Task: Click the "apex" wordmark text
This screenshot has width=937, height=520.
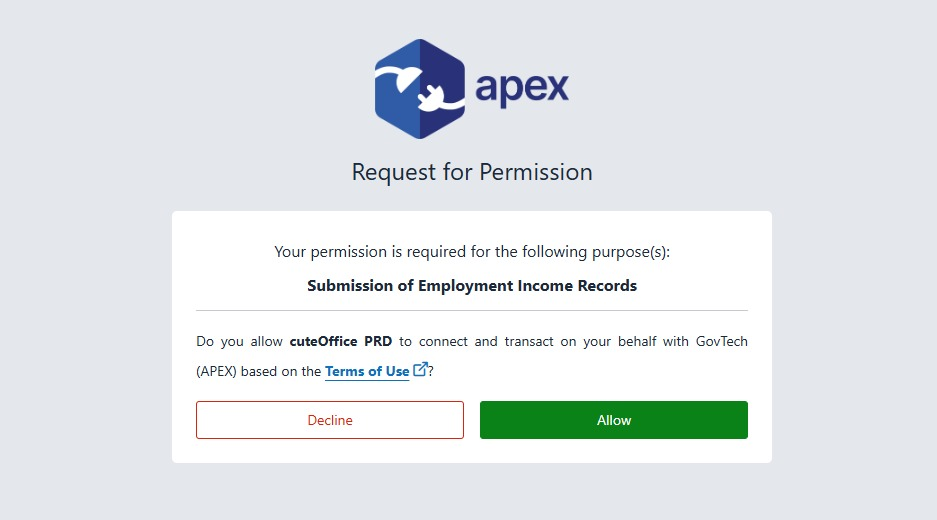Action: pyautogui.click(x=522, y=89)
